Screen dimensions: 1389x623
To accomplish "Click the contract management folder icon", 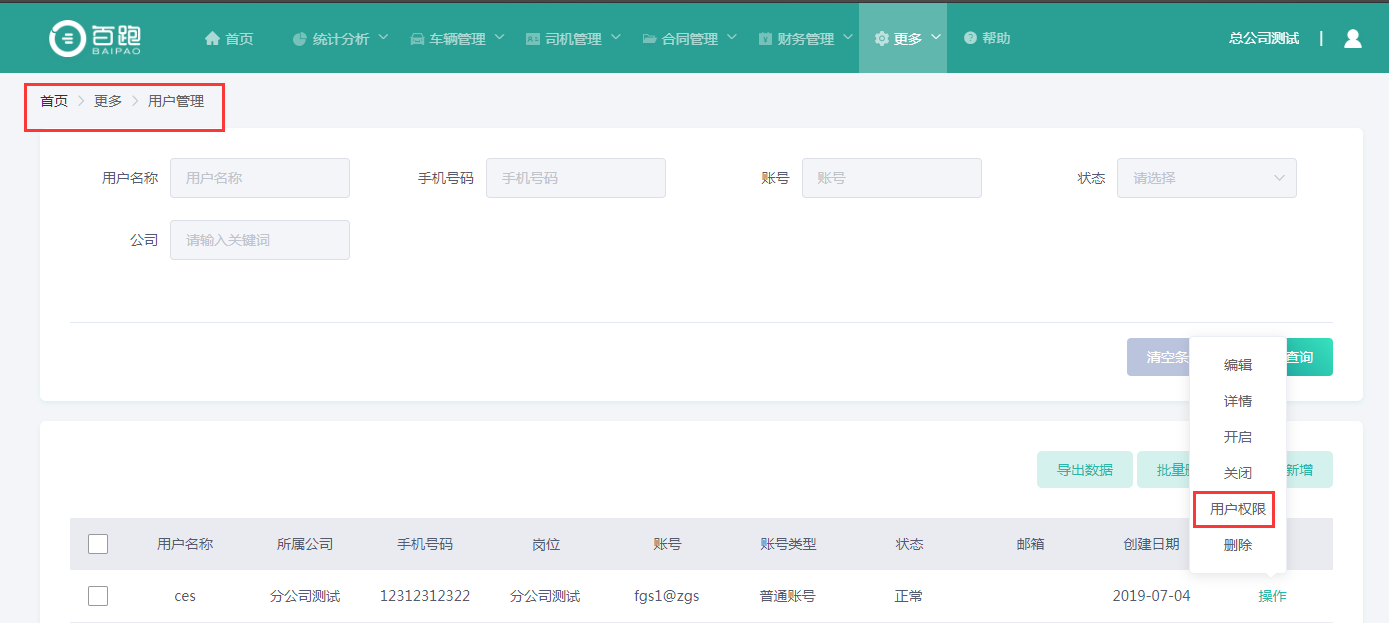I will click(x=650, y=39).
